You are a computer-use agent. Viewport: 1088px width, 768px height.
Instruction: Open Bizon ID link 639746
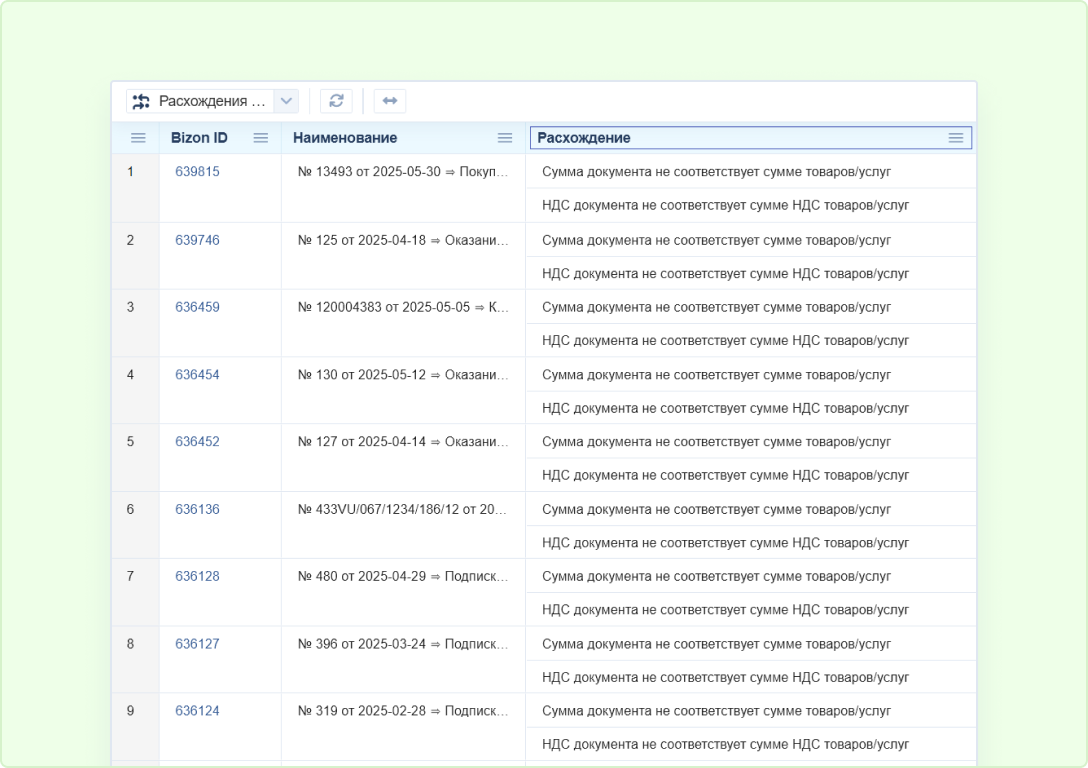click(197, 240)
